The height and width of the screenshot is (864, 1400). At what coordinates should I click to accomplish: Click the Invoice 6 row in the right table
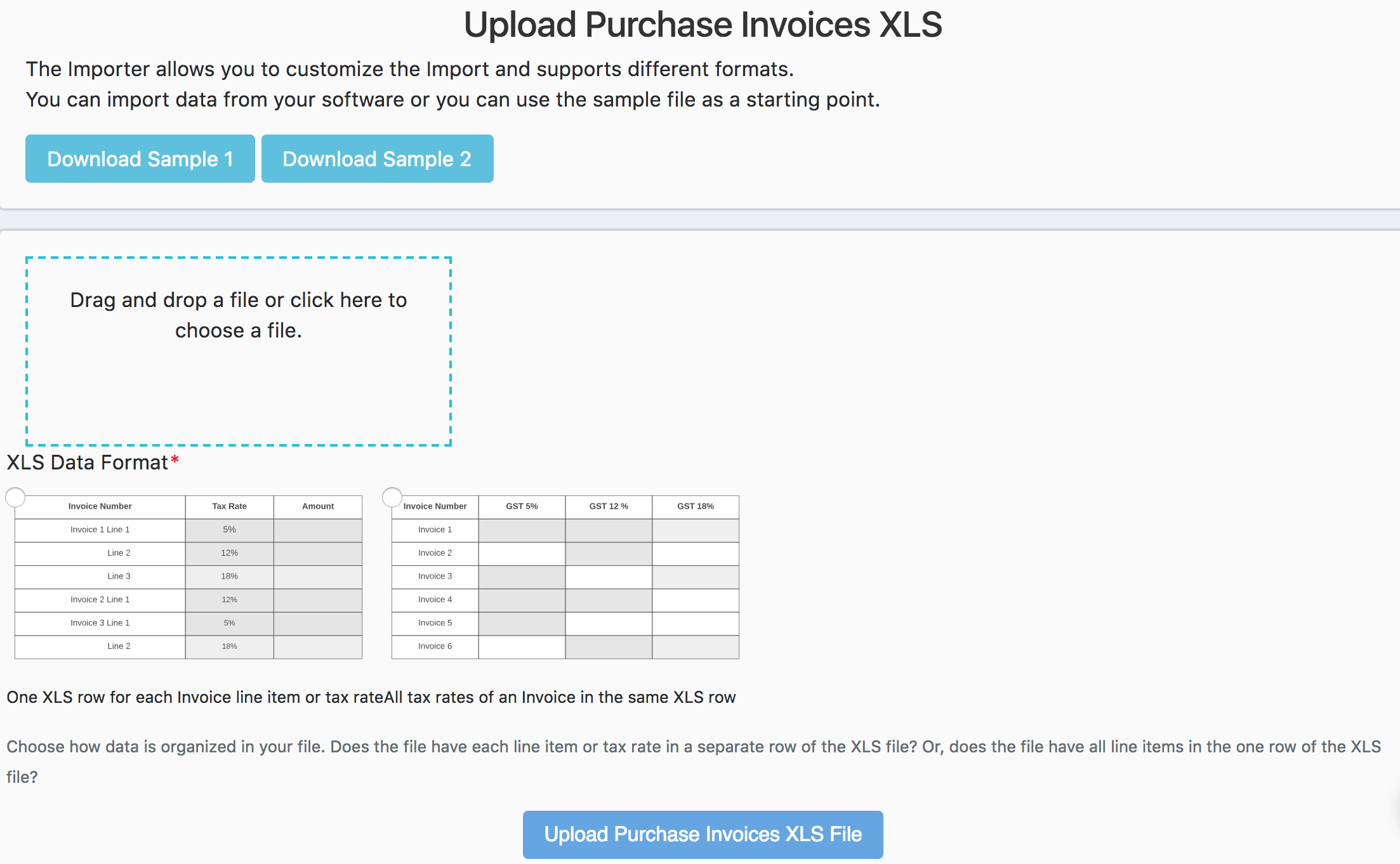pyautogui.click(x=435, y=646)
